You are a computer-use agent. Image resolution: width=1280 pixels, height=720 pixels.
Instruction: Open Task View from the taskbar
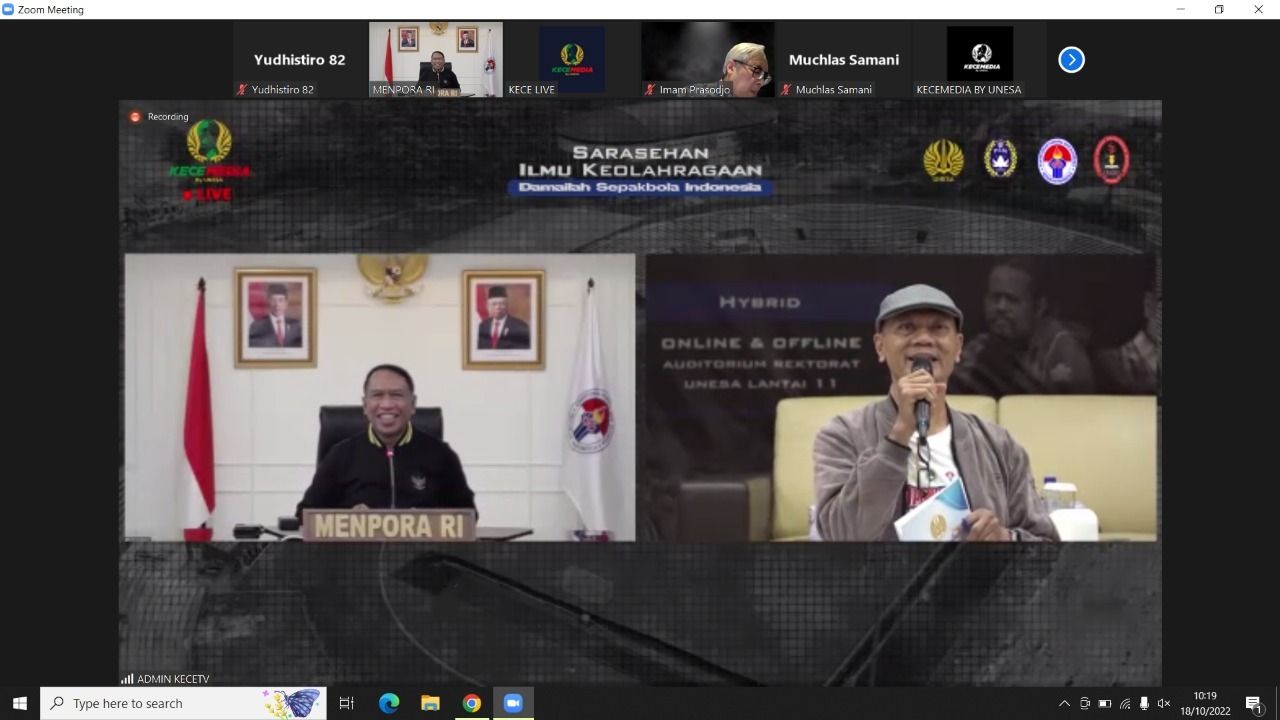click(x=346, y=703)
